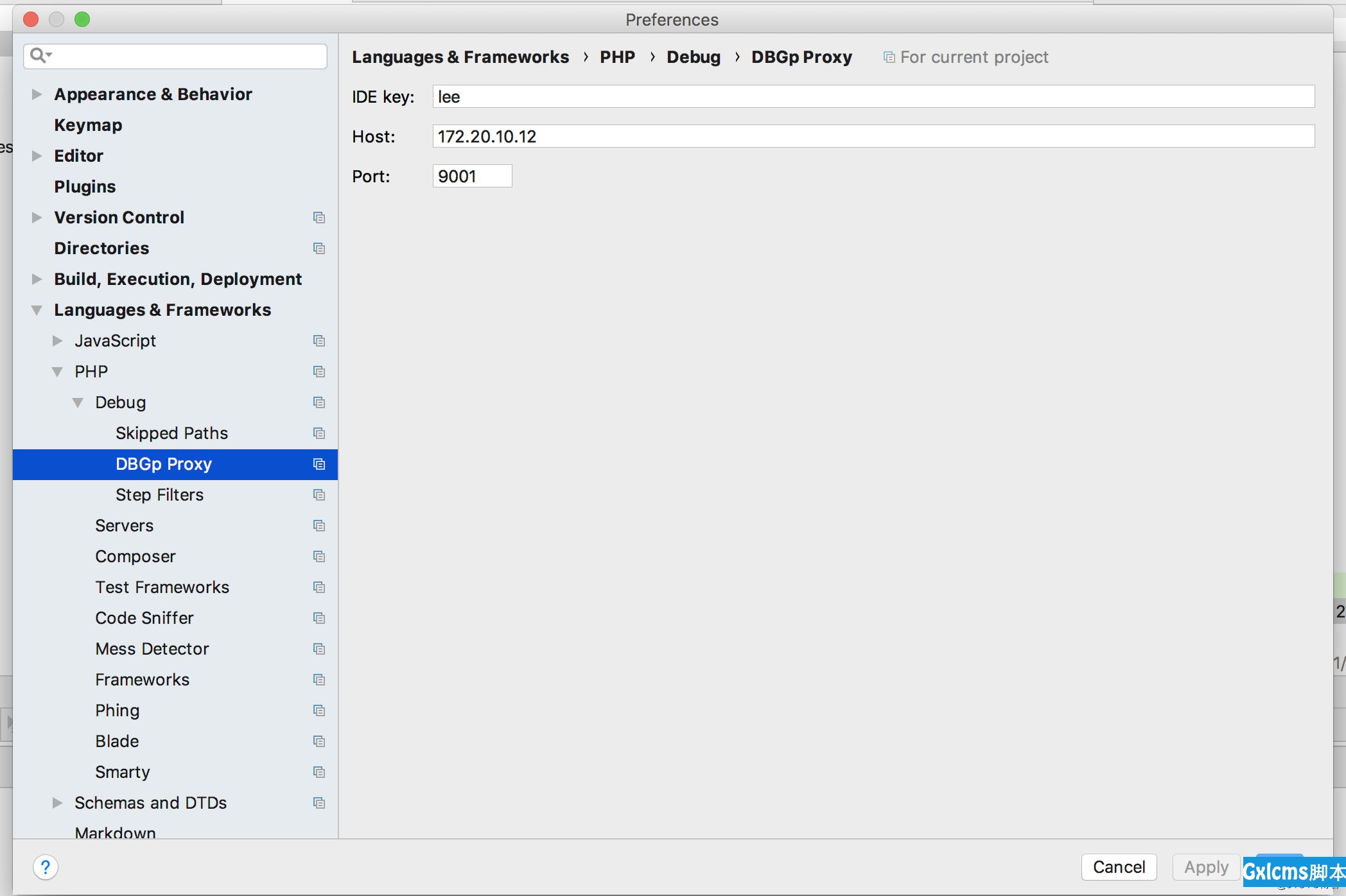
Task: Click the Debug breadcrumb in header
Action: (694, 57)
